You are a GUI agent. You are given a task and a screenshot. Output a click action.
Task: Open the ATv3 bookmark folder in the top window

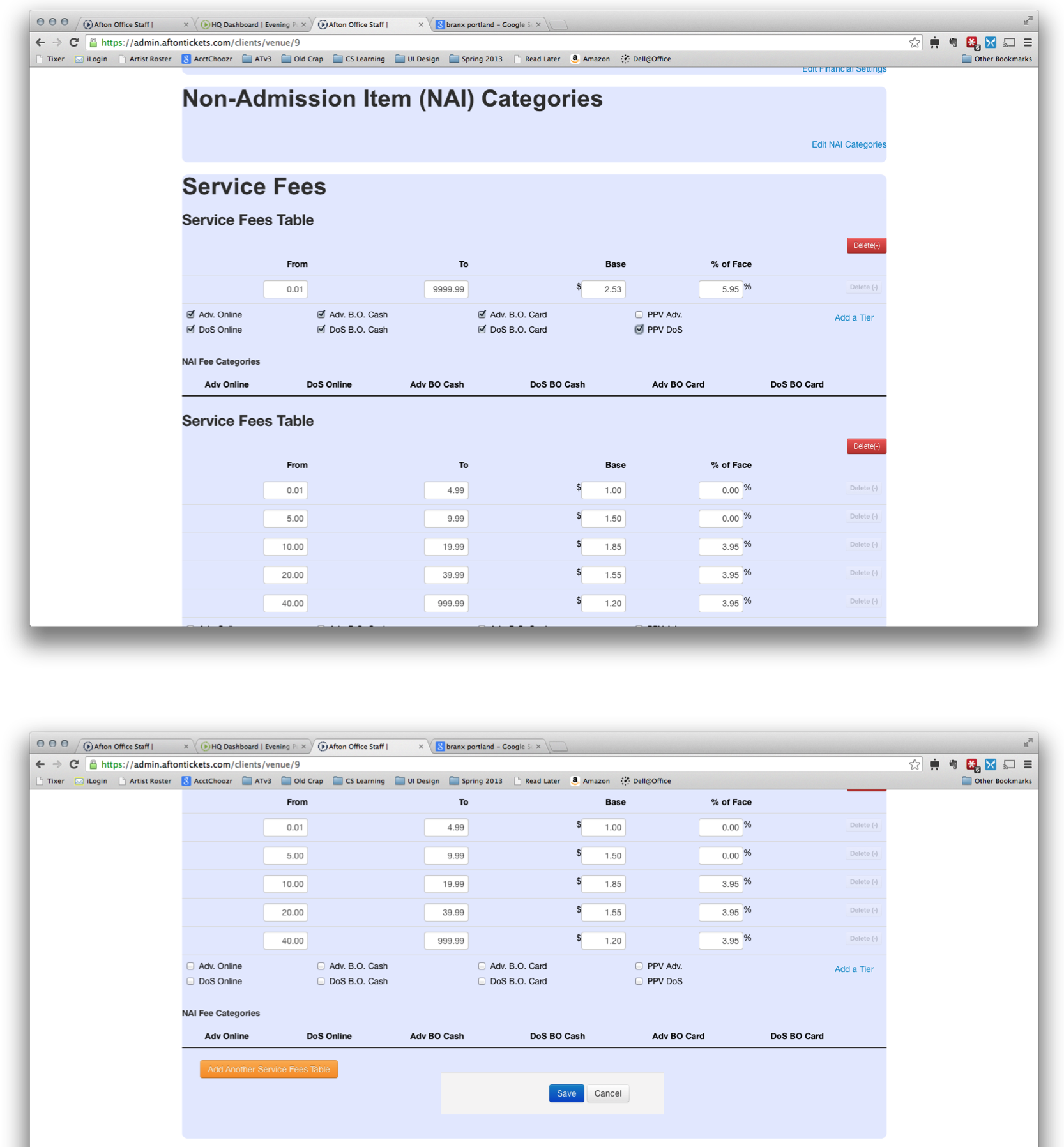click(257, 59)
